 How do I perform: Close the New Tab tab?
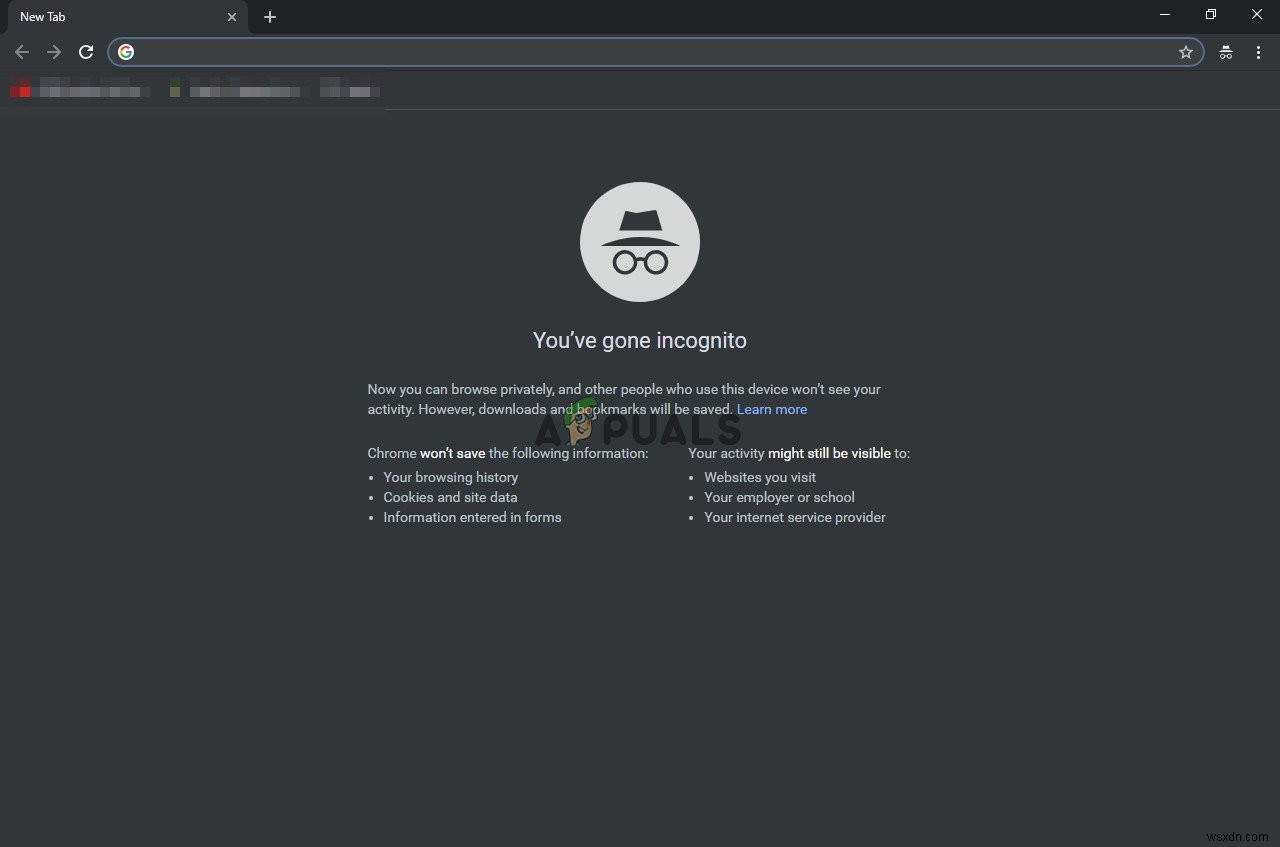tap(232, 16)
